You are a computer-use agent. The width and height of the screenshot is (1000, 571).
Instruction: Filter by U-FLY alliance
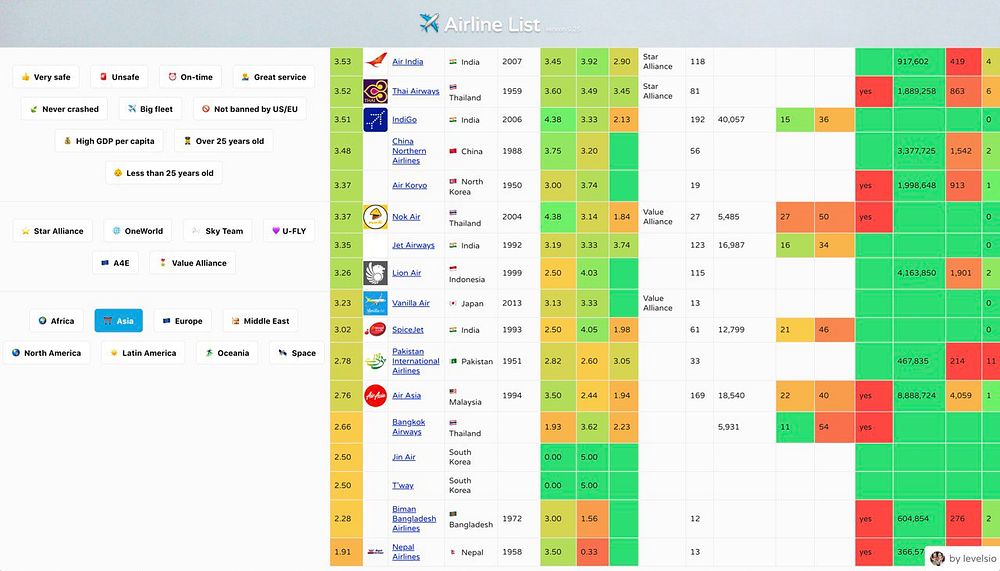289,230
